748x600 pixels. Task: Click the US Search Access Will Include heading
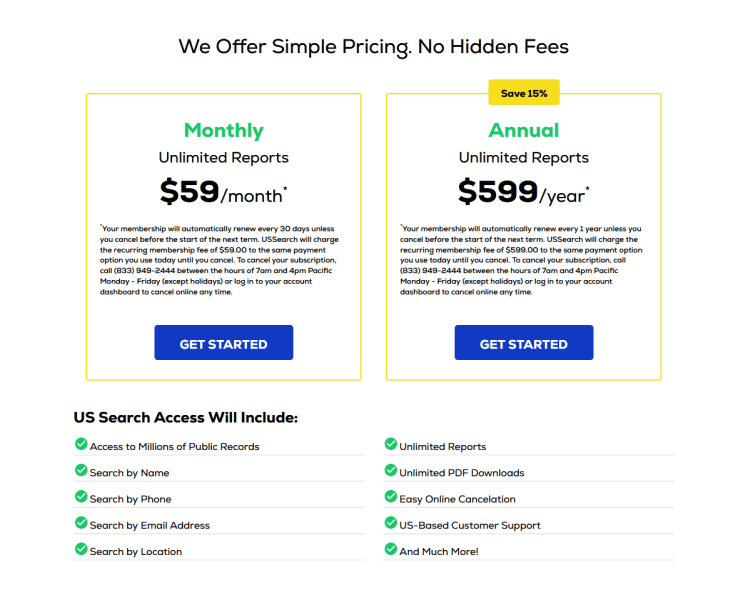pyautogui.click(x=186, y=417)
